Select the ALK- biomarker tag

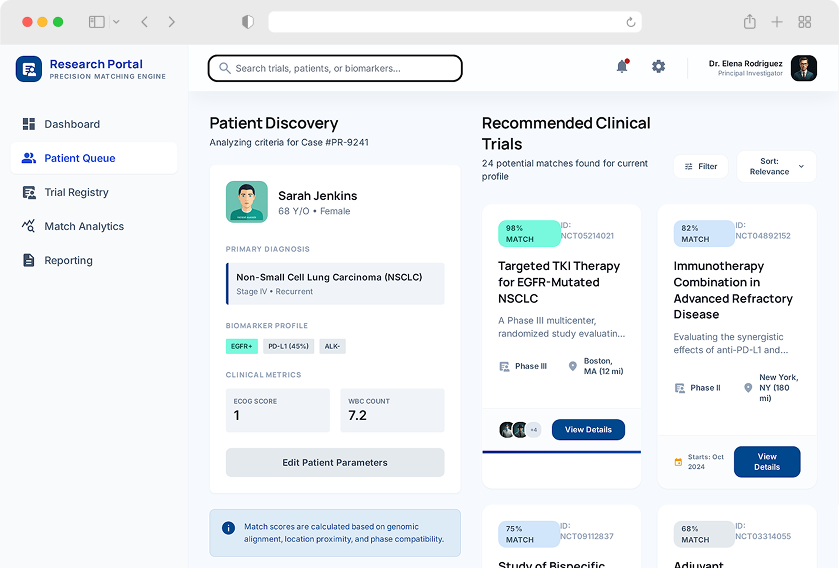[332, 347]
